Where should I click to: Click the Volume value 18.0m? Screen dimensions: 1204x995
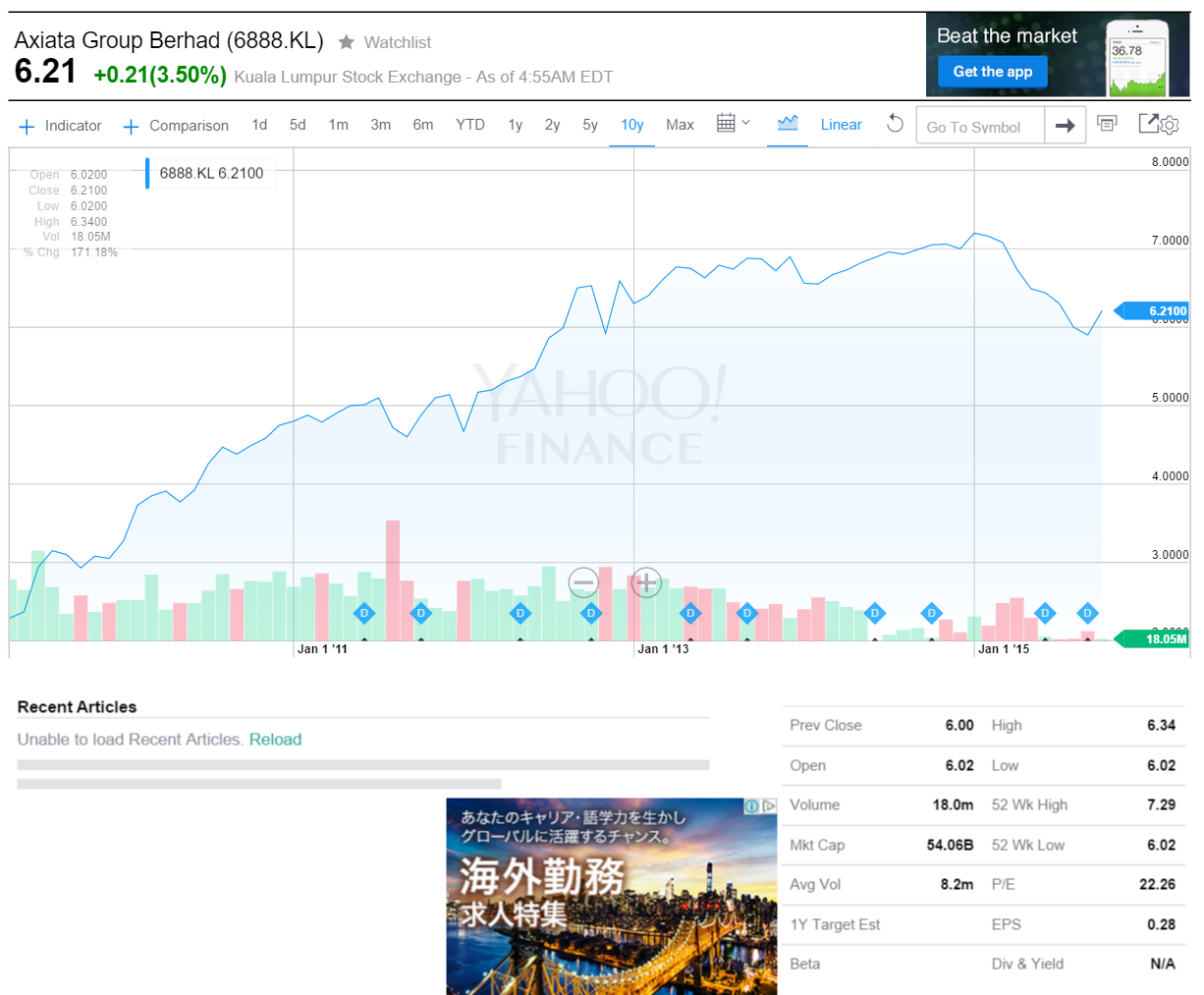click(x=953, y=804)
